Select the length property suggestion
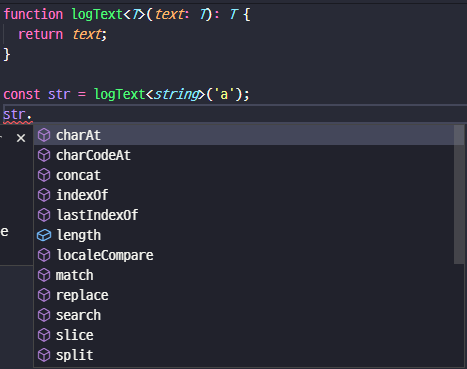 249,235
